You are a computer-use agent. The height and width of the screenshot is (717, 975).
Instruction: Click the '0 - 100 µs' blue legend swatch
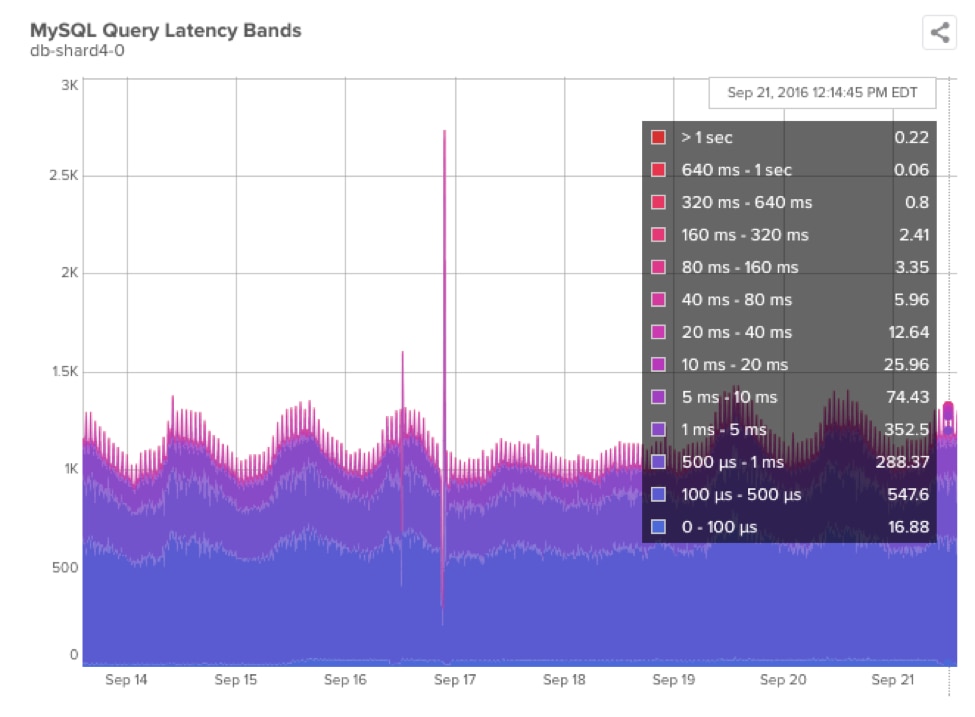(x=658, y=527)
